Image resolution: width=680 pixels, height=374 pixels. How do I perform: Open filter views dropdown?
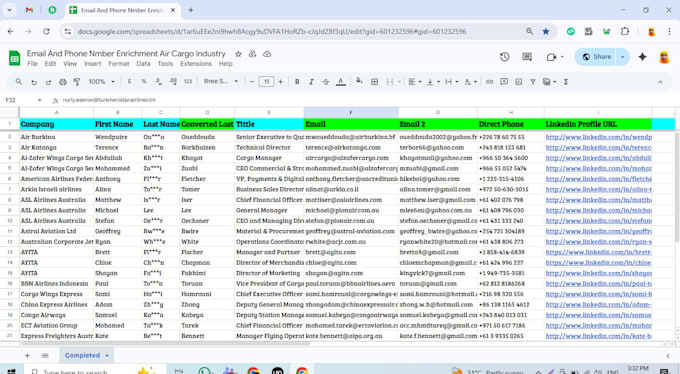pos(549,82)
